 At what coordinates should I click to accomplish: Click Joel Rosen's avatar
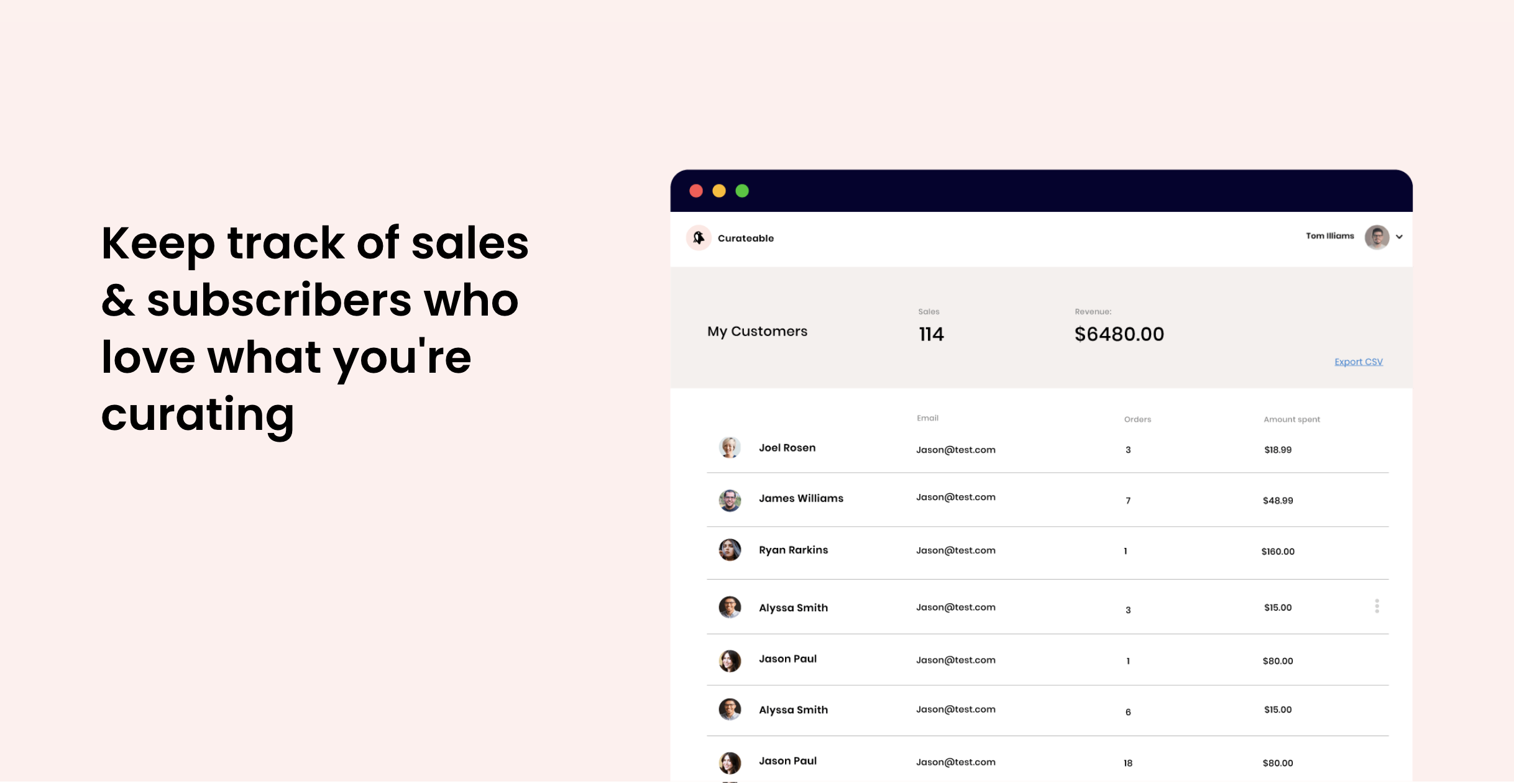pyautogui.click(x=730, y=447)
